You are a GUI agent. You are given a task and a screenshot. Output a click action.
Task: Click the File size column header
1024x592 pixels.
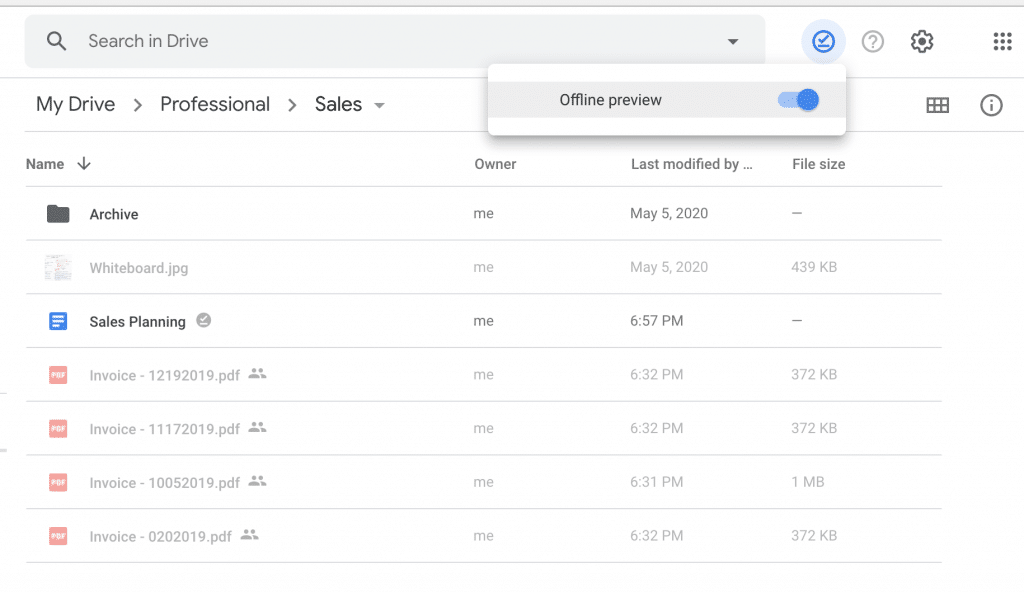click(x=818, y=164)
